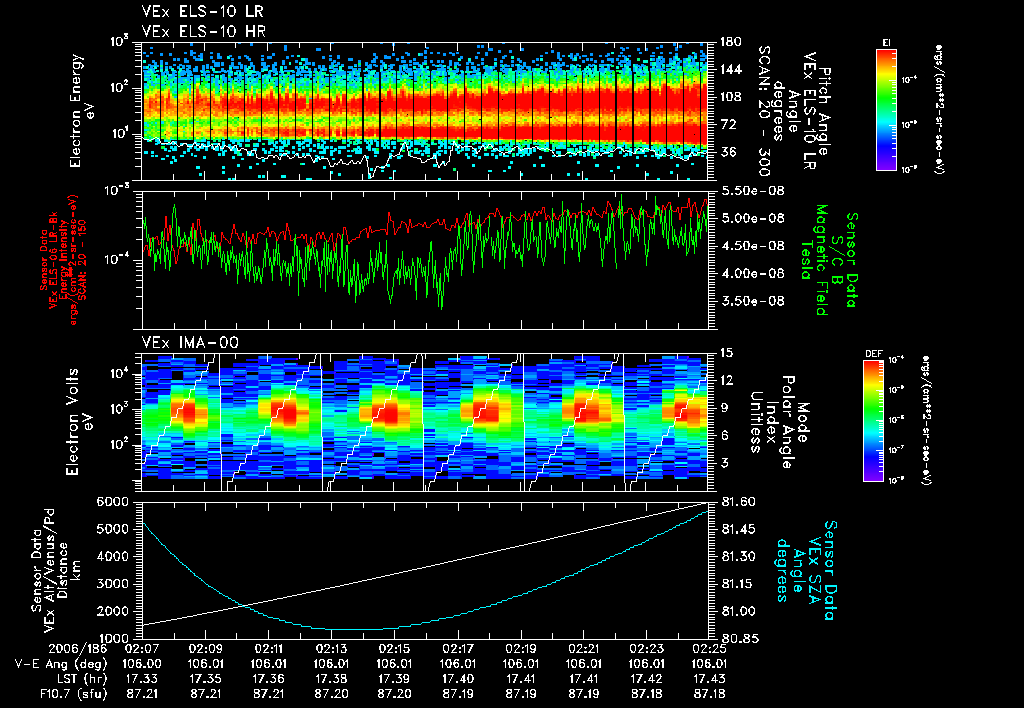Click the '02:19' time tick label
Screen dimensions: 1024x708
tap(520, 649)
